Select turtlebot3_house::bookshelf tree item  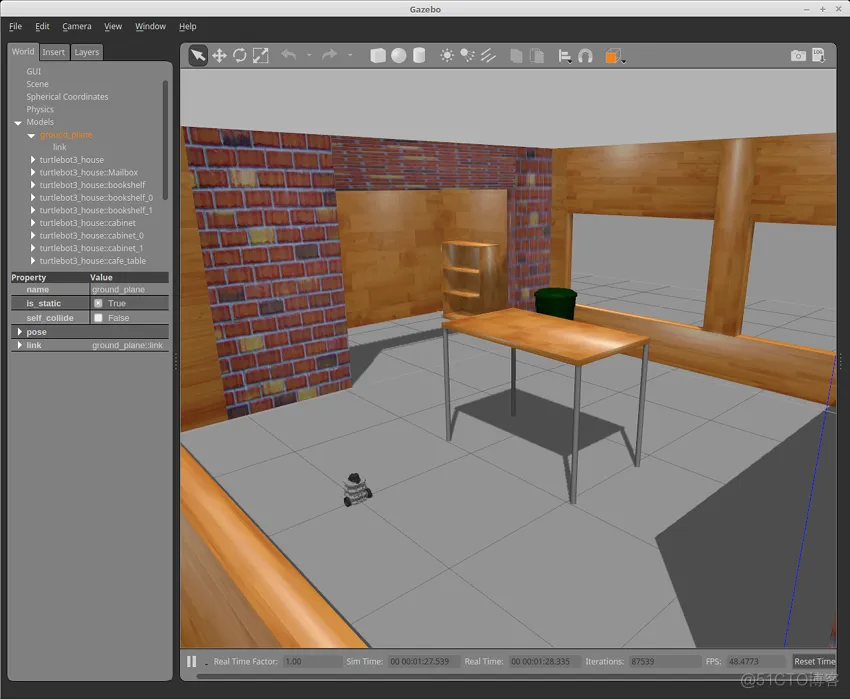pyautogui.click(x=92, y=185)
